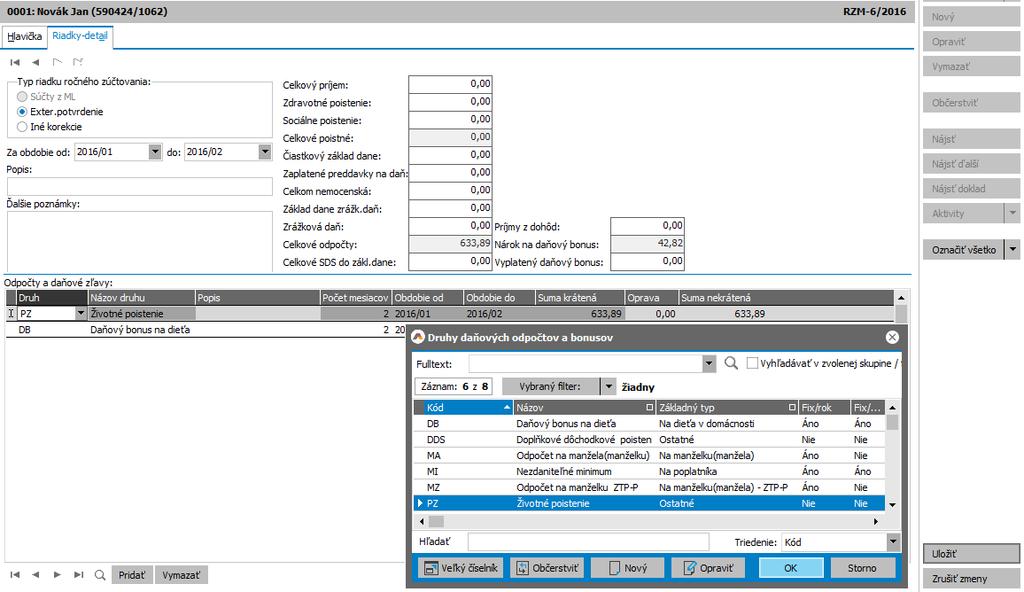The width and height of the screenshot is (1024, 592).
Task: Click the Celkový príjem amount field
Action: pyautogui.click(x=450, y=84)
